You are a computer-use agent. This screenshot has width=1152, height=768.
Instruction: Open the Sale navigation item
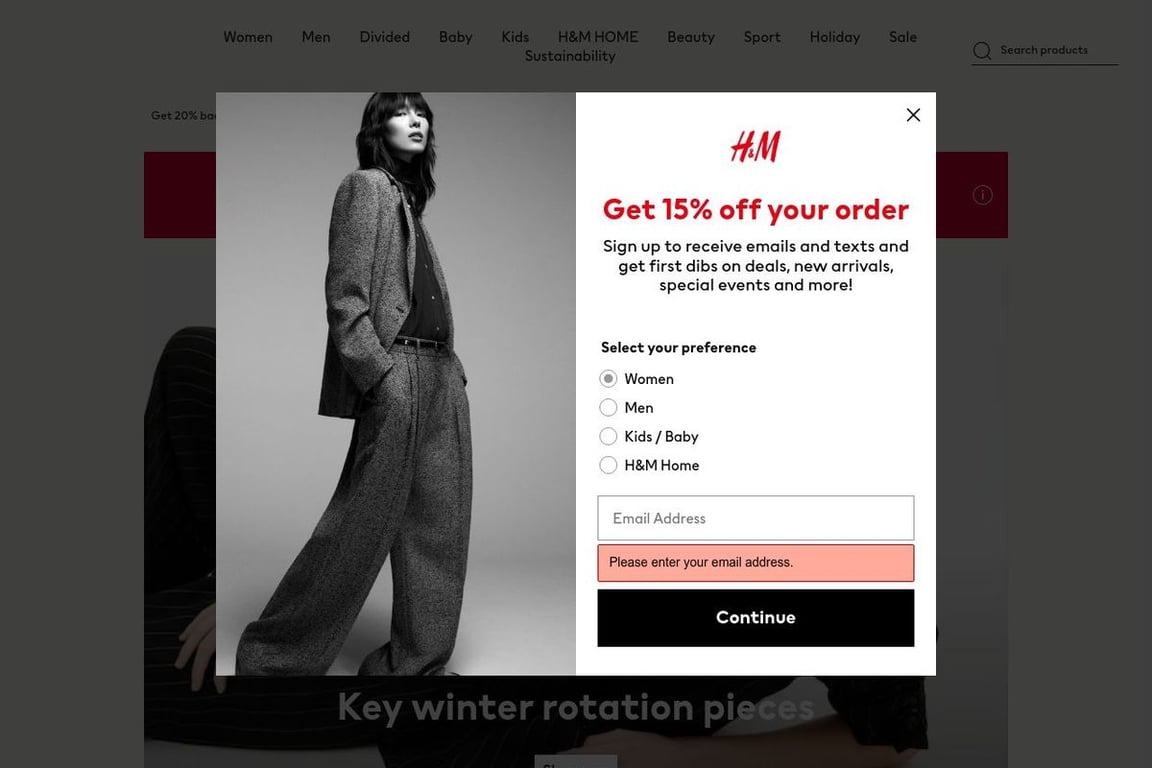point(902,37)
